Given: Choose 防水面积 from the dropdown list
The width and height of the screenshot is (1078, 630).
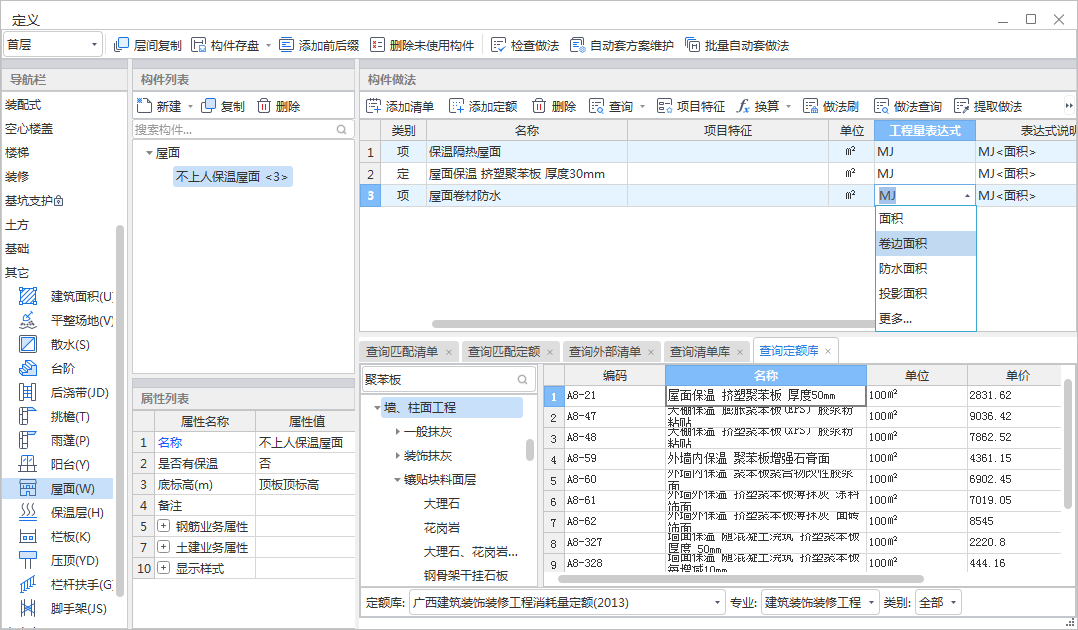Looking at the screenshot, I should [x=925, y=268].
